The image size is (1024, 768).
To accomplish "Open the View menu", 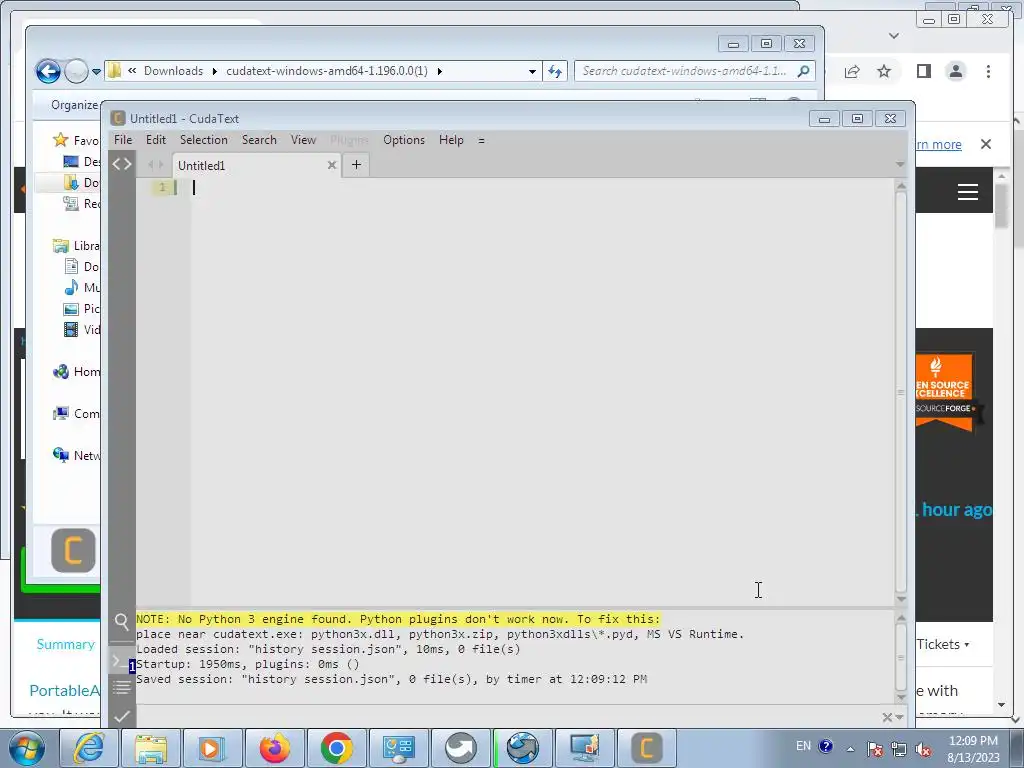I will [x=303, y=140].
